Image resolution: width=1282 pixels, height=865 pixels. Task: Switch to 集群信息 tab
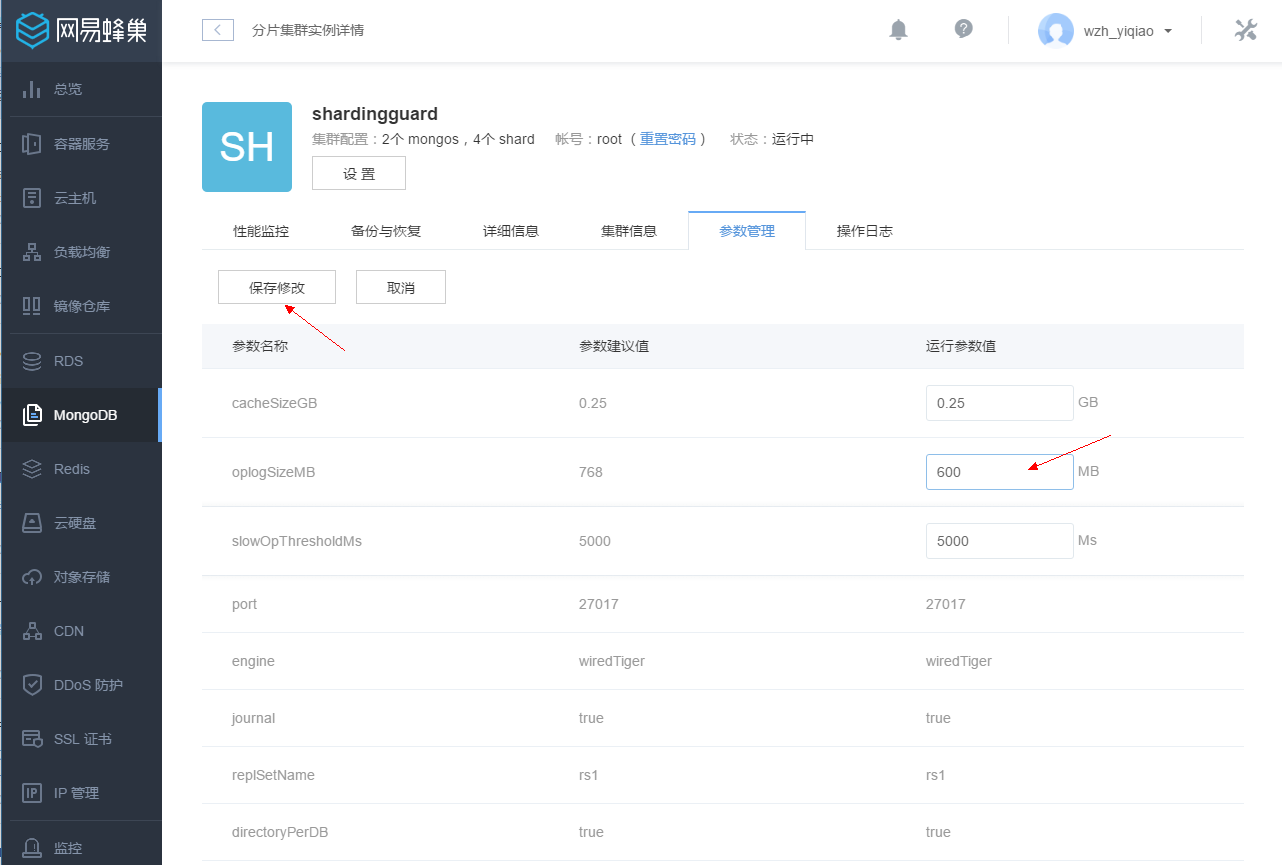pyautogui.click(x=629, y=231)
